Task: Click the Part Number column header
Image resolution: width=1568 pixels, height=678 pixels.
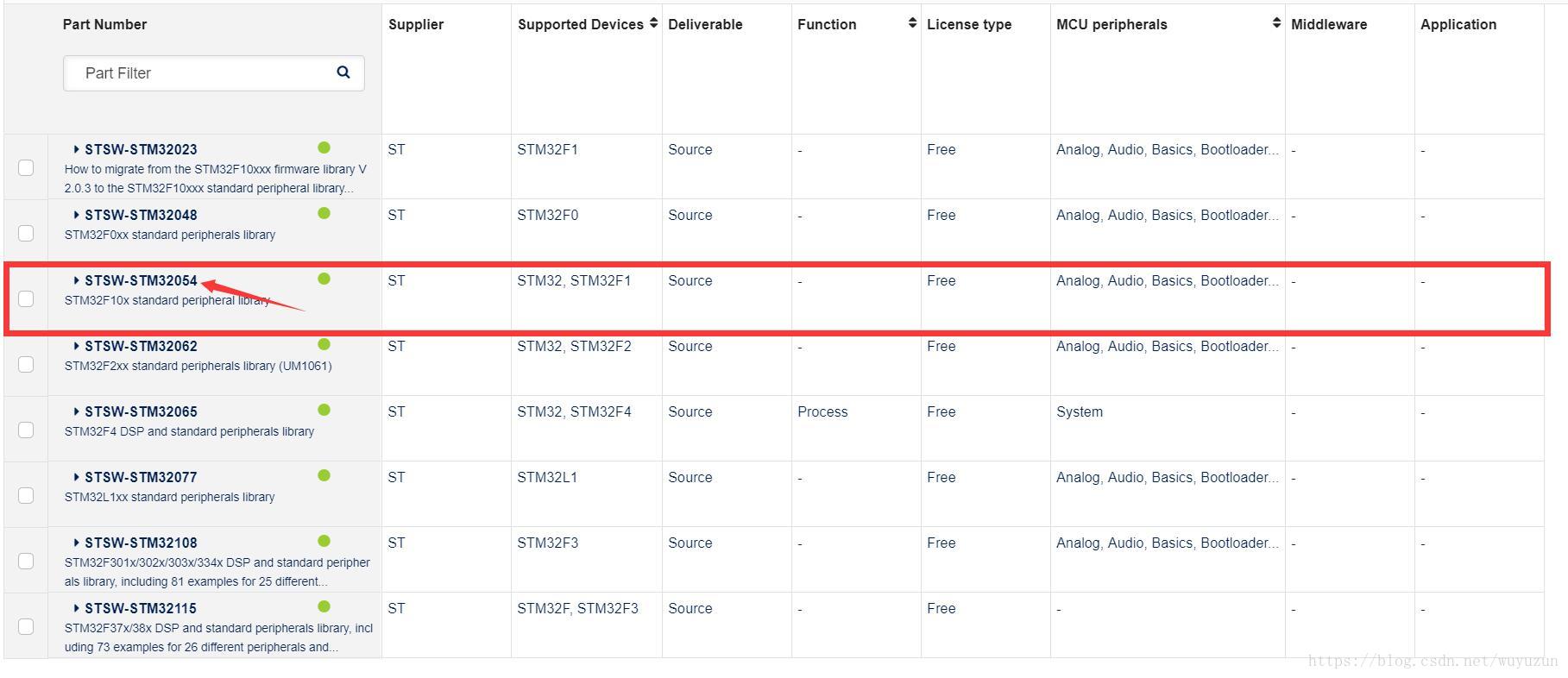Action: point(104,24)
